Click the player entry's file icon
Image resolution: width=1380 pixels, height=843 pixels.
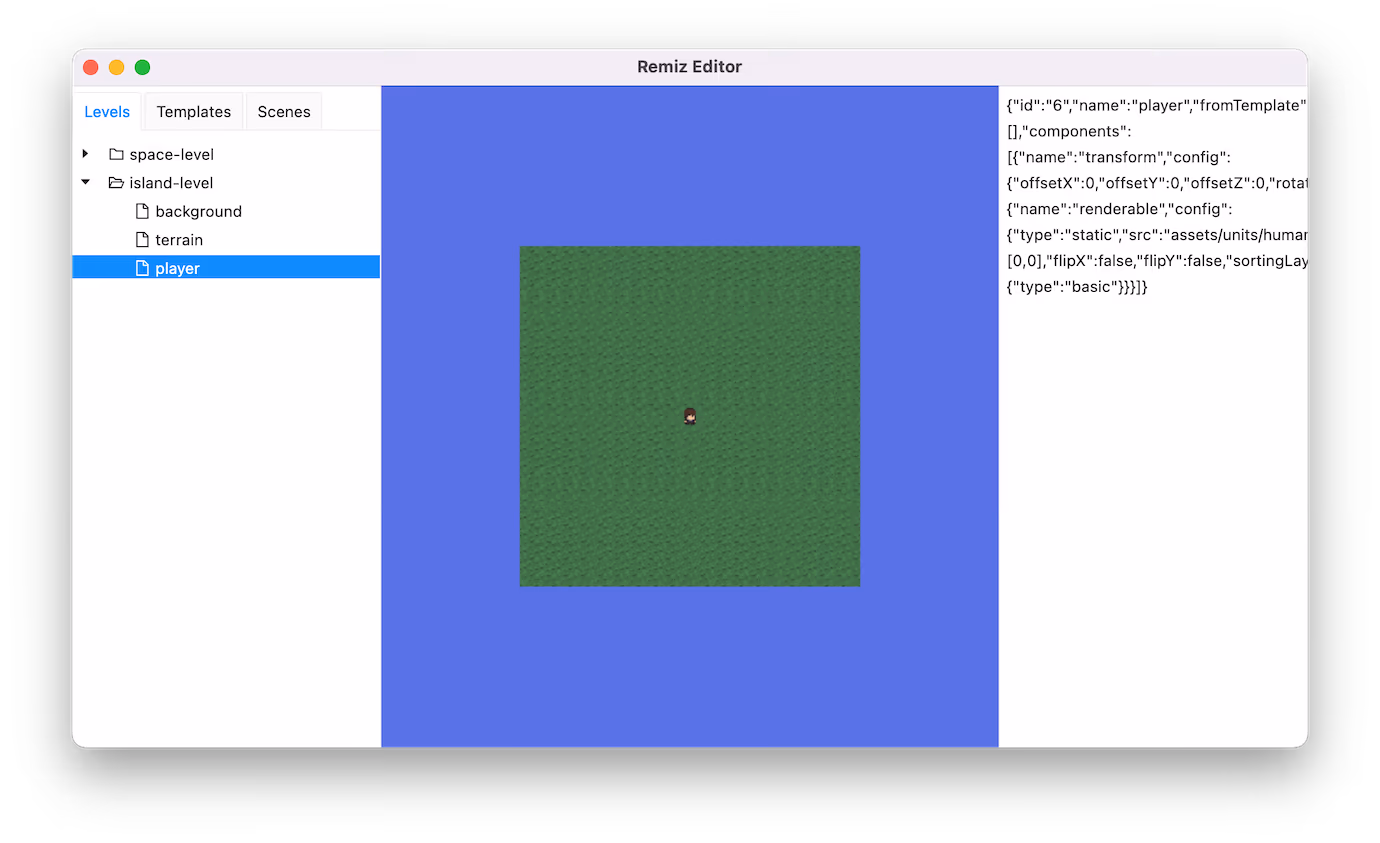coord(142,268)
